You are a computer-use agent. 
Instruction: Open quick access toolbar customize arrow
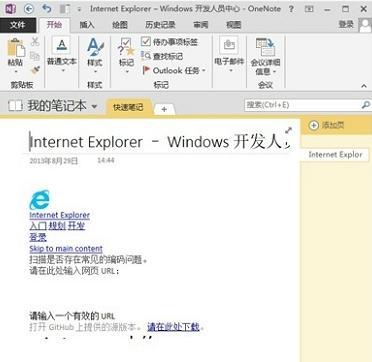coord(79,9)
